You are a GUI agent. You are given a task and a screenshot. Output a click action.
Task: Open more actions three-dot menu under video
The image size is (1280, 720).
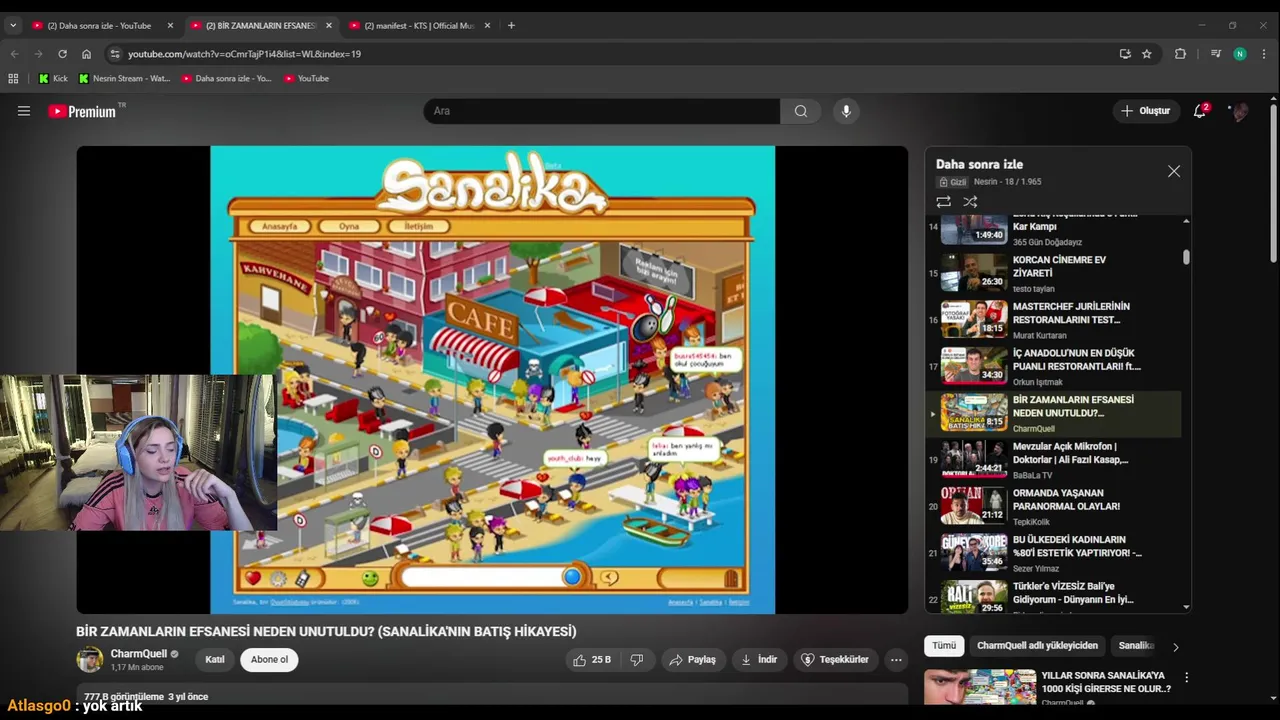[896, 659]
